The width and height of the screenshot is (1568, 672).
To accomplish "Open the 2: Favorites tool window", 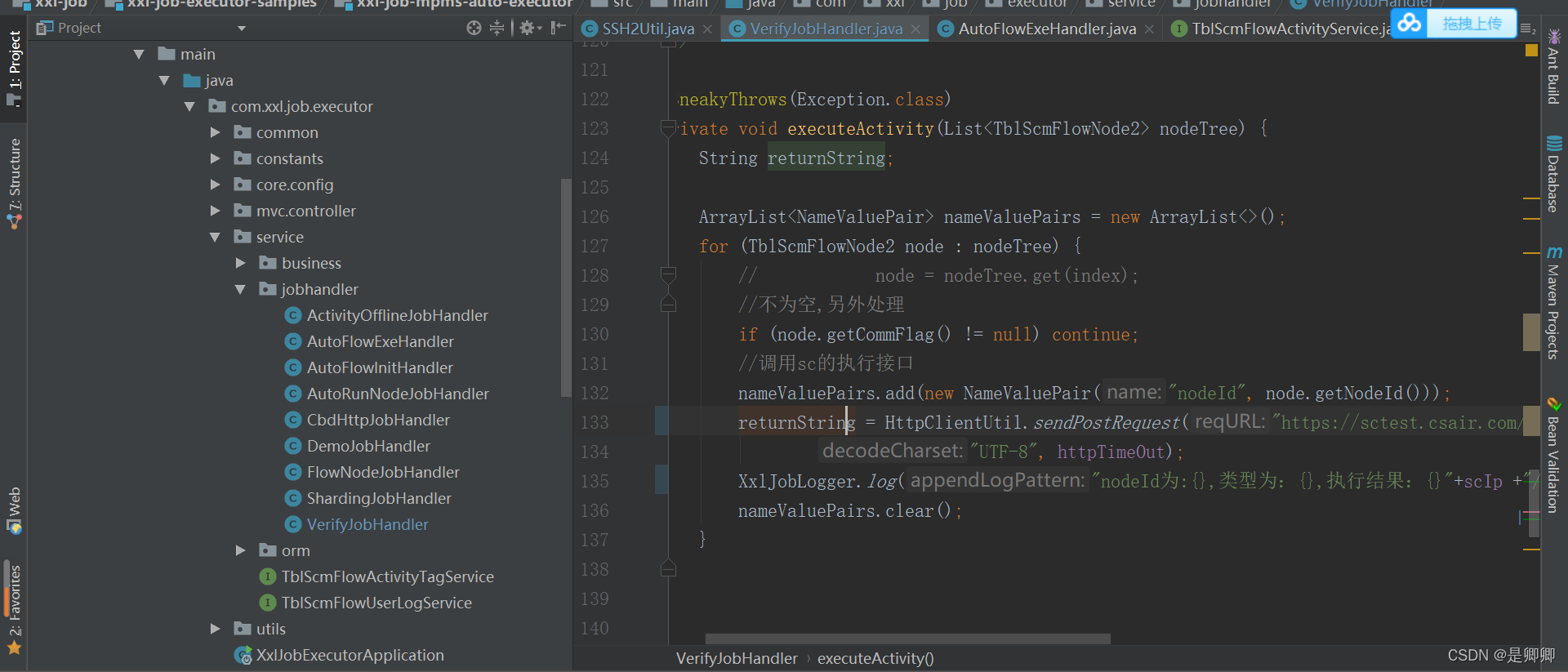I will coord(14,610).
